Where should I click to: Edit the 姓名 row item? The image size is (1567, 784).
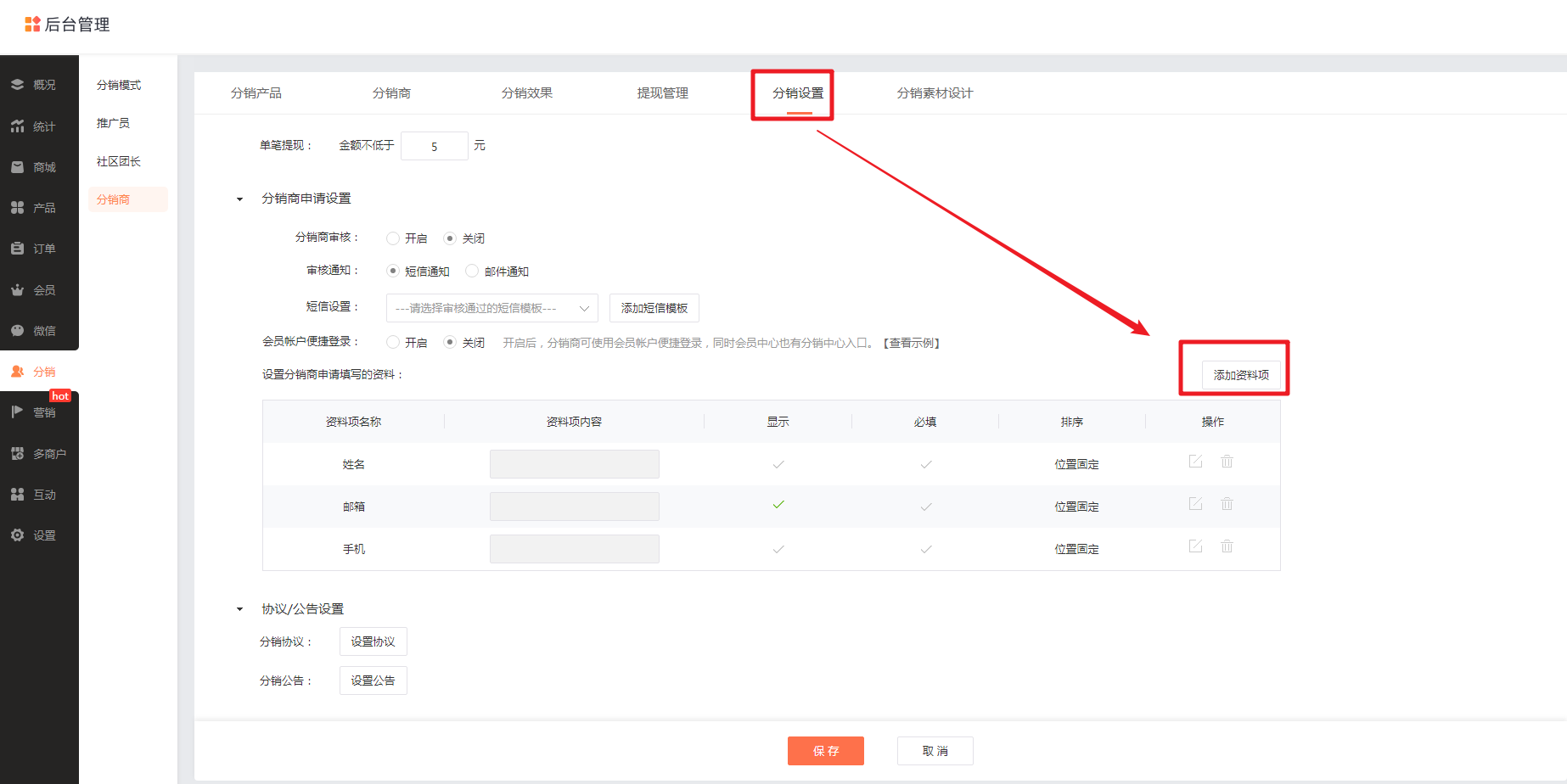coord(1195,462)
